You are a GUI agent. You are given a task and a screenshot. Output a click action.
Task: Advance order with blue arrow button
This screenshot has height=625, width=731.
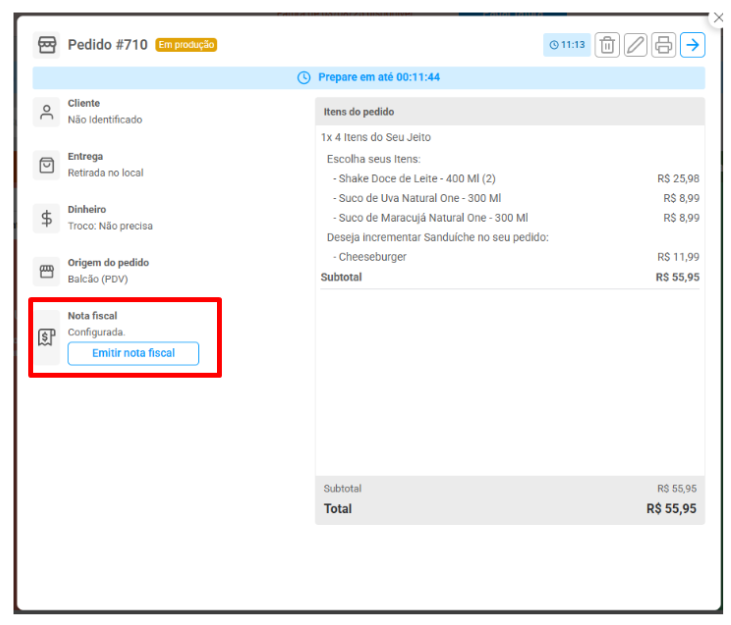pyautogui.click(x=693, y=45)
